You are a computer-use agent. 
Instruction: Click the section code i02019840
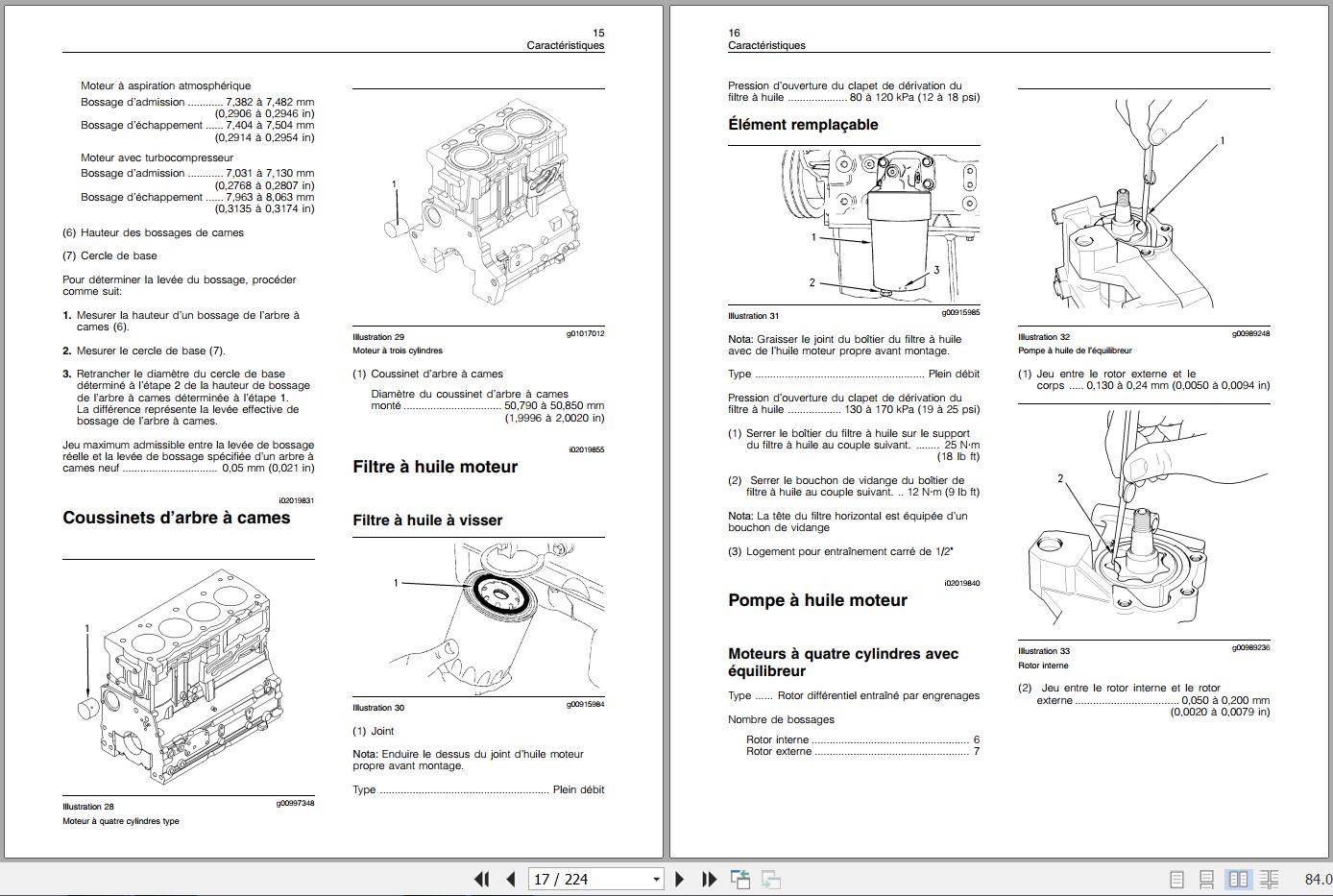point(962,583)
